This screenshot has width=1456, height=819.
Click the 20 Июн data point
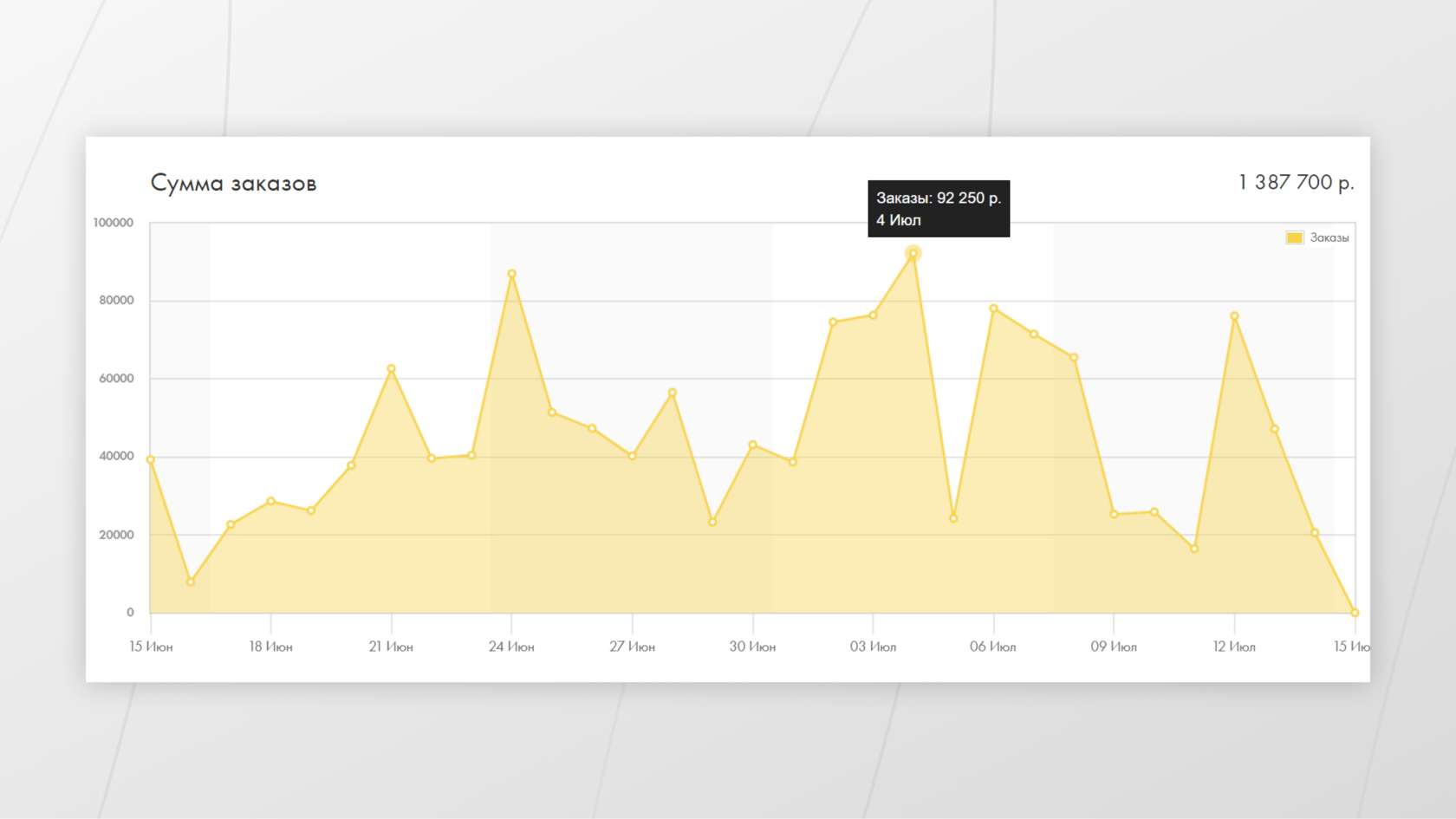(x=351, y=465)
